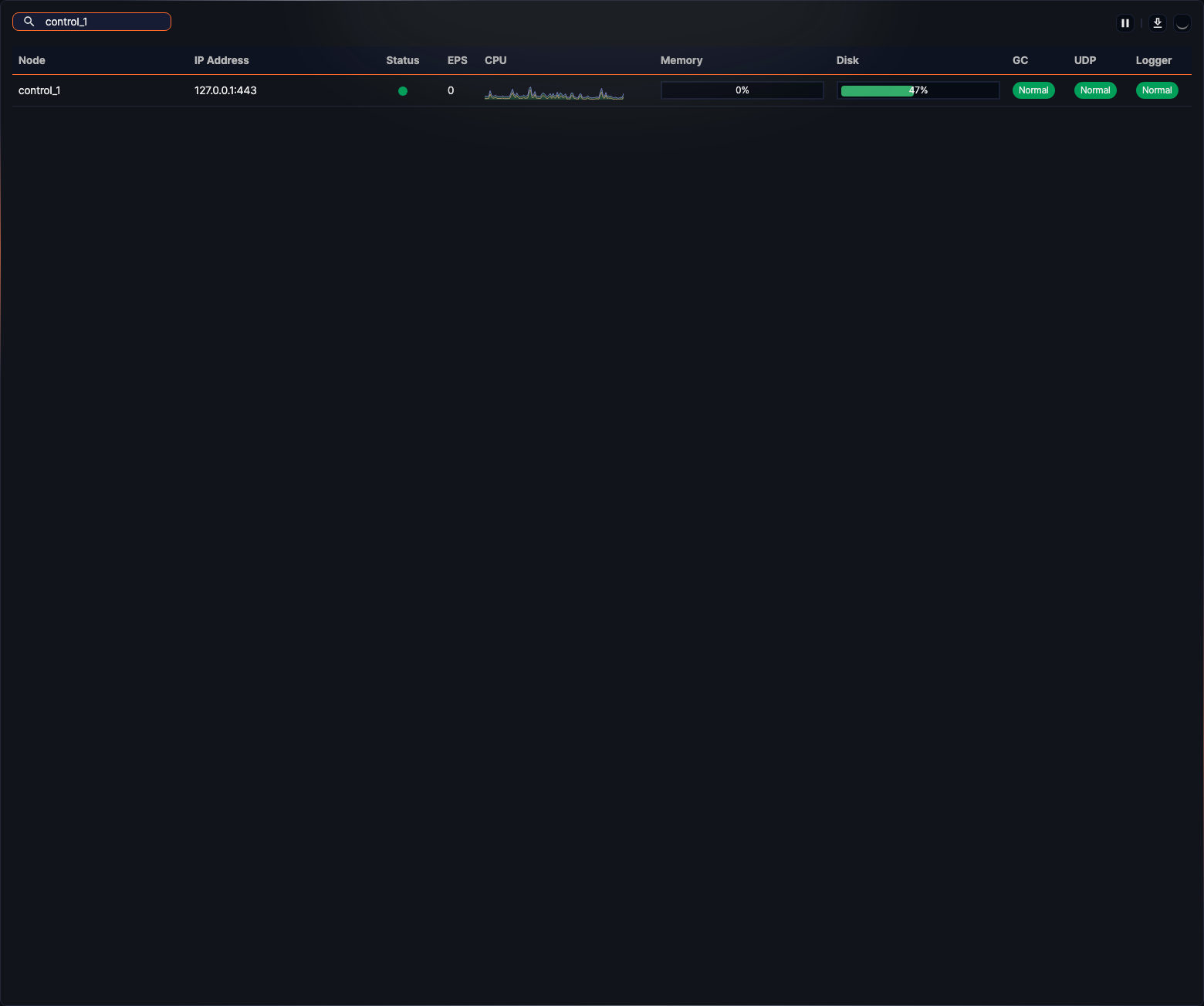Select the Disk column header

847,60
